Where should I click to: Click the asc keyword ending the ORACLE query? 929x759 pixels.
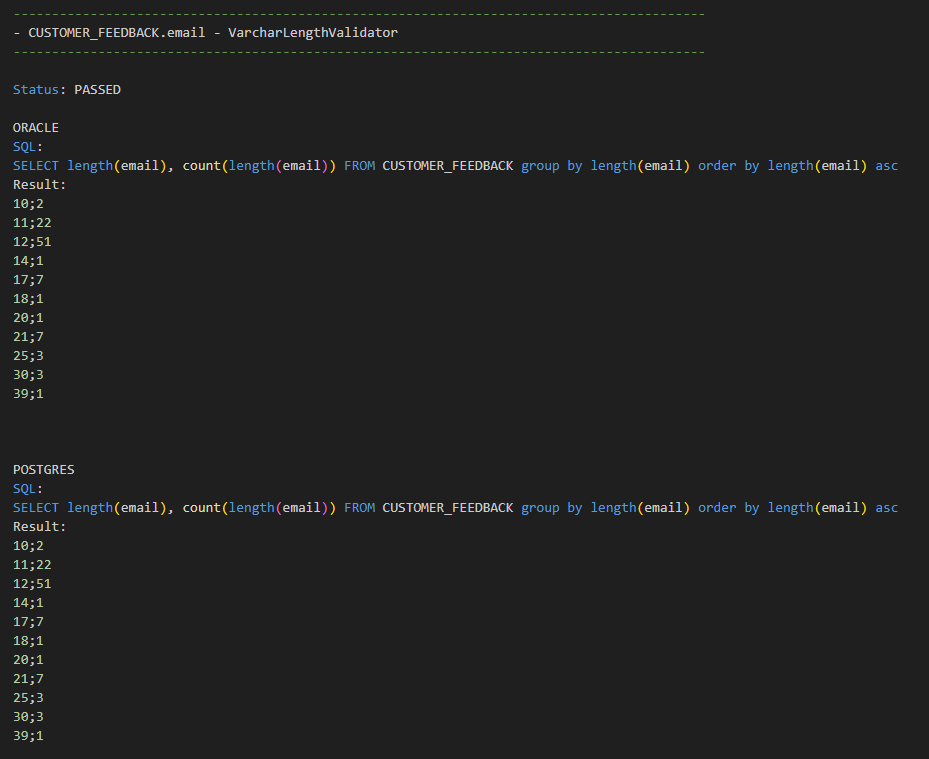[x=886, y=166]
